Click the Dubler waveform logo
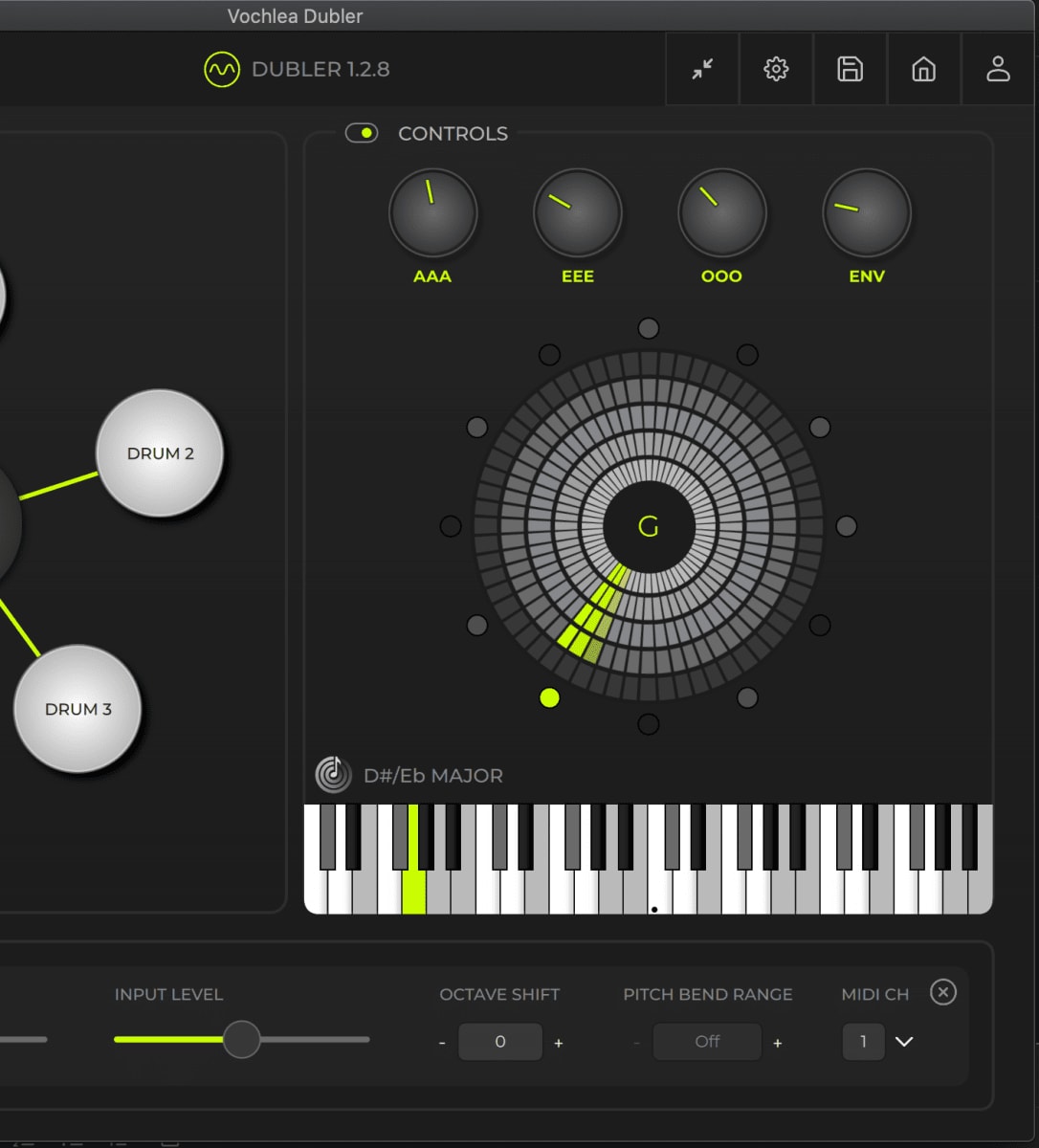Viewport: 1039px width, 1148px height. point(222,69)
